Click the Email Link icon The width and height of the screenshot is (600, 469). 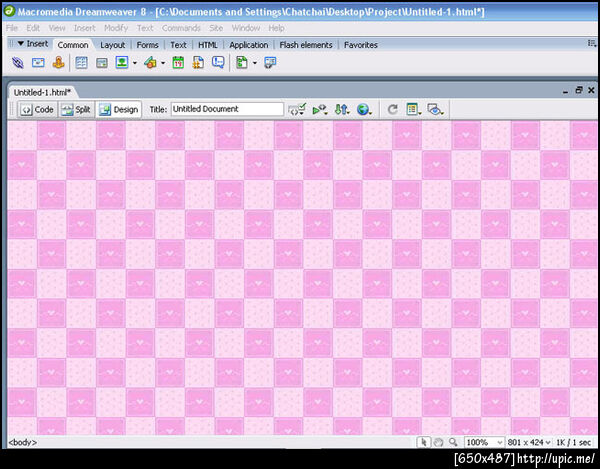pos(38,62)
